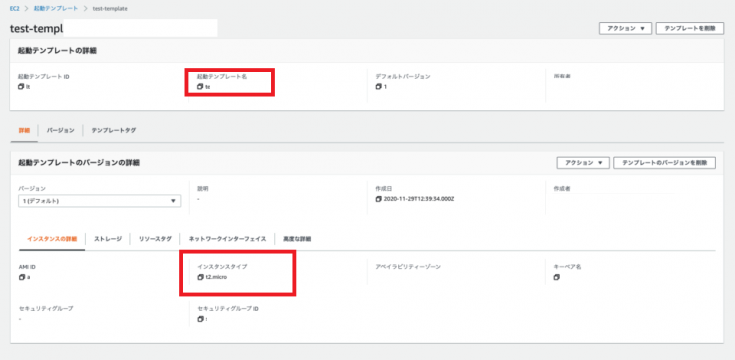Copy the AMI ID value

pos(22,278)
